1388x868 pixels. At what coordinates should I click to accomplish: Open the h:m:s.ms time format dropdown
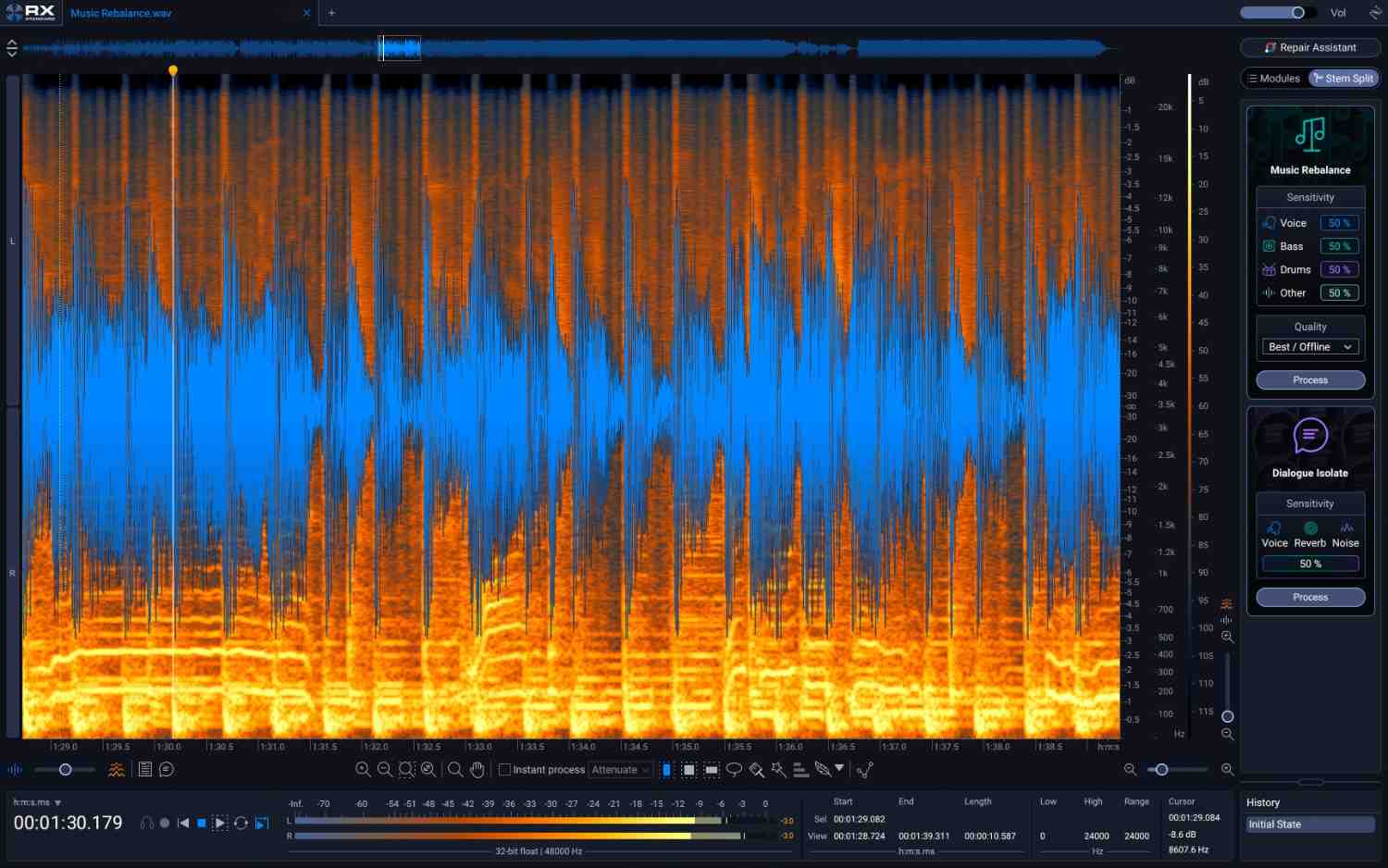pos(37,802)
